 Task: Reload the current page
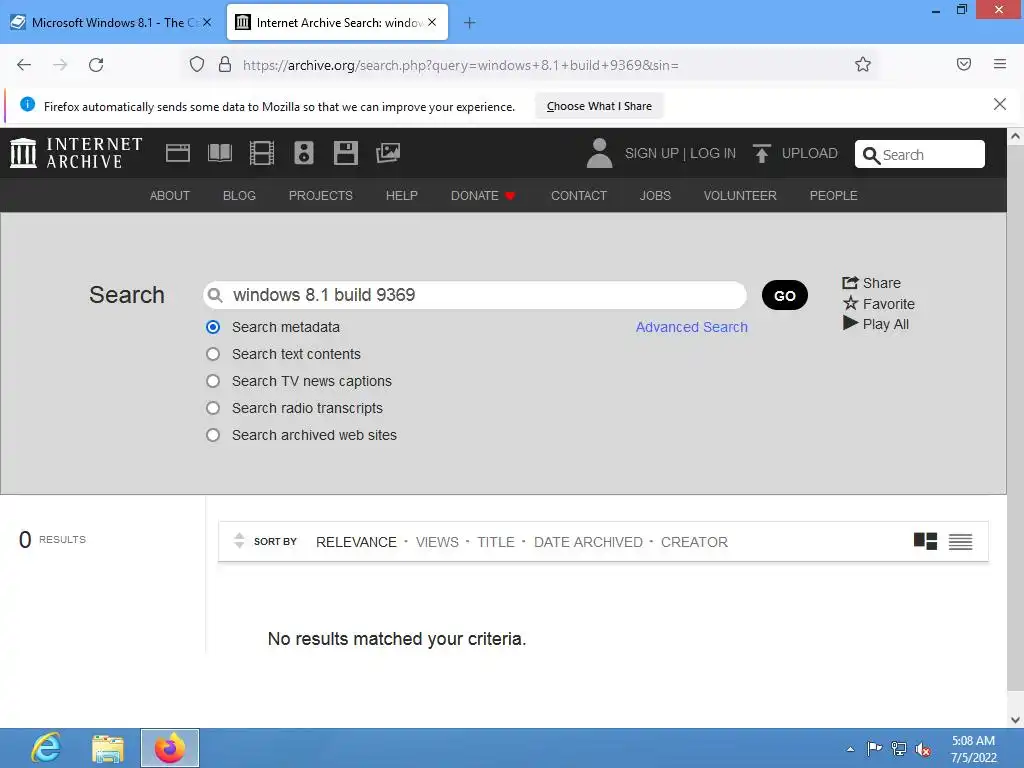[x=96, y=65]
